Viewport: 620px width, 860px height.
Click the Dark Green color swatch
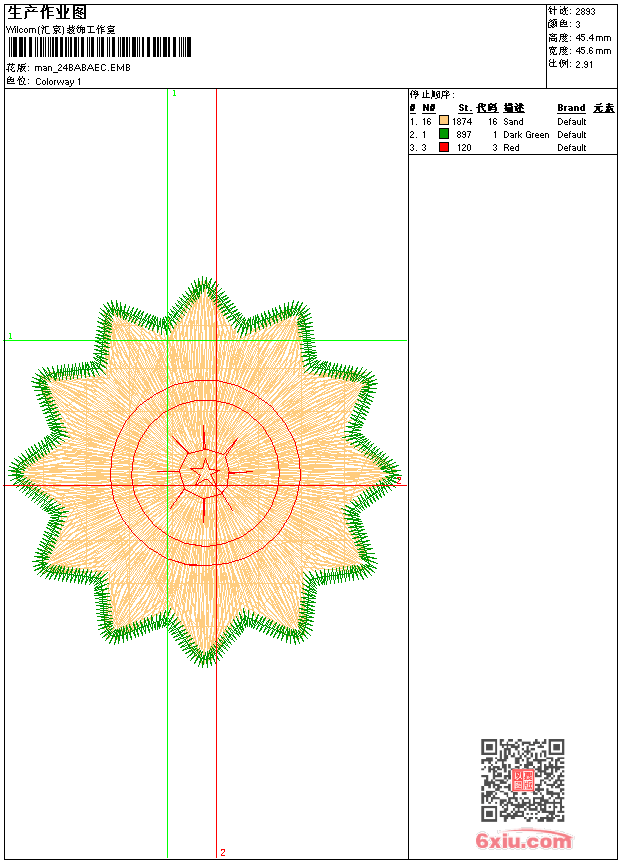point(444,134)
